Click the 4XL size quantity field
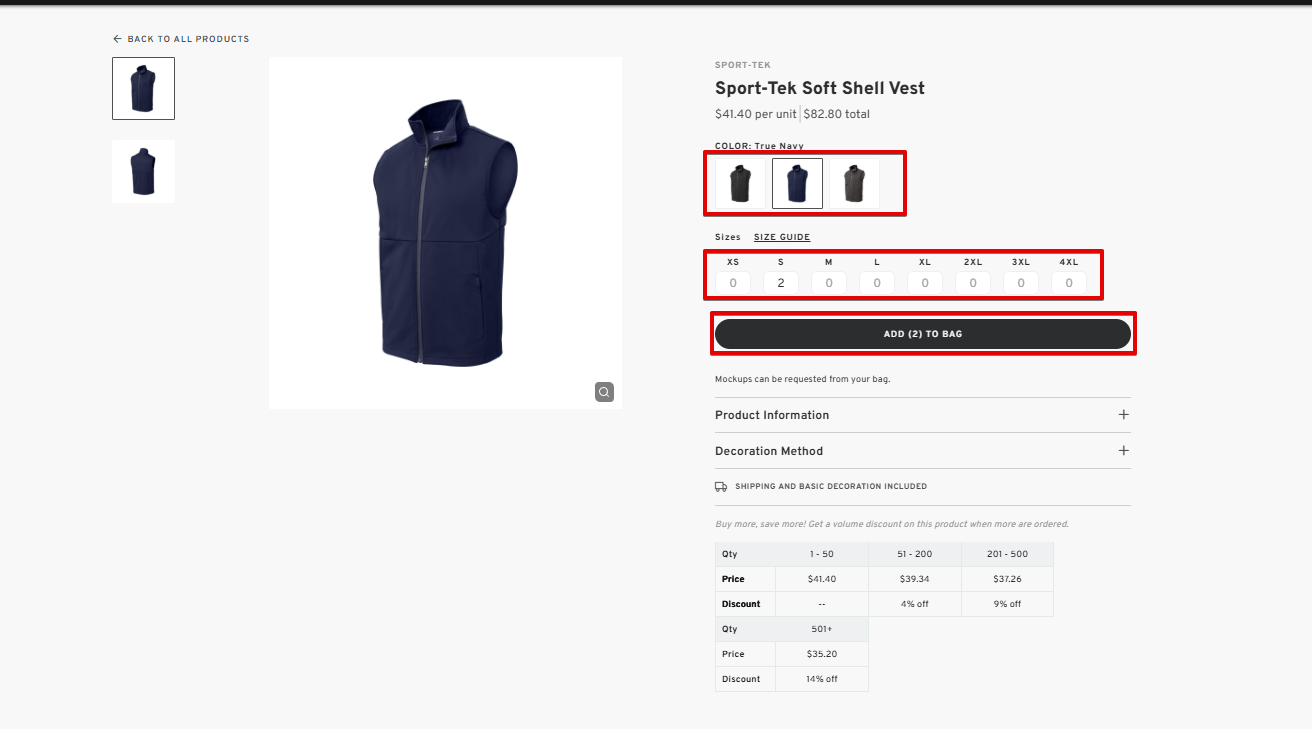This screenshot has width=1312, height=729. point(1069,283)
